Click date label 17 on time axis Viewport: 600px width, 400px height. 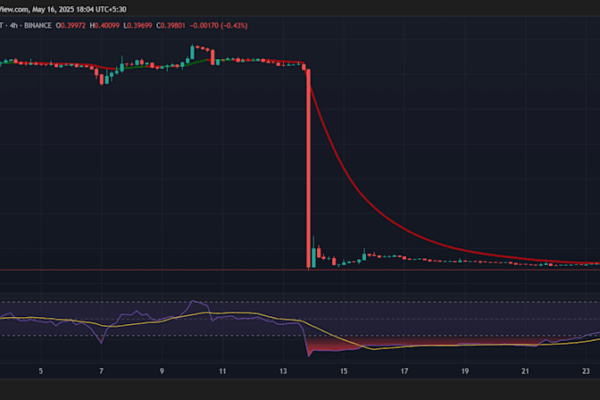(404, 371)
